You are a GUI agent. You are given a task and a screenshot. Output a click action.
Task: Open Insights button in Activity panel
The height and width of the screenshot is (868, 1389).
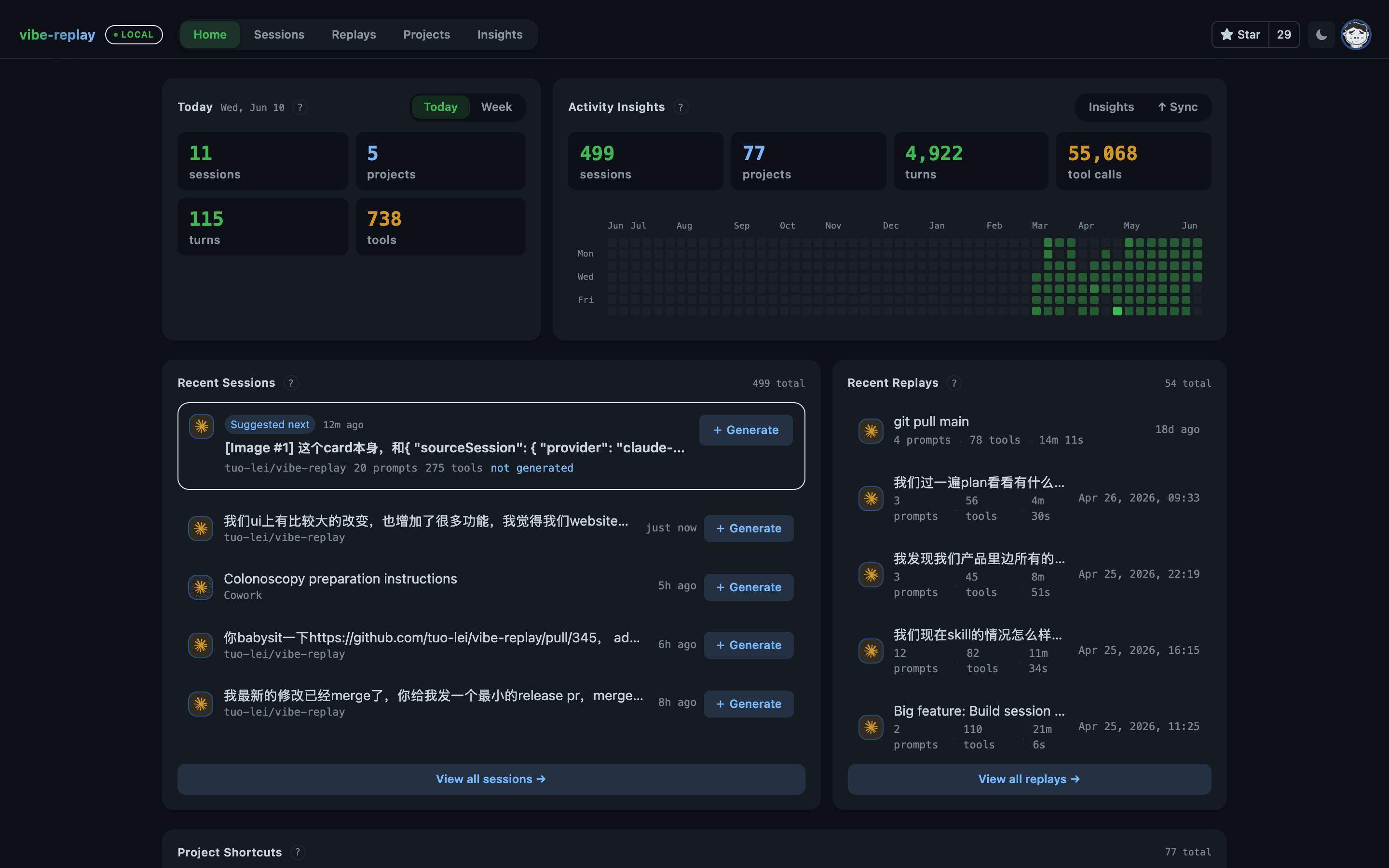1111,107
